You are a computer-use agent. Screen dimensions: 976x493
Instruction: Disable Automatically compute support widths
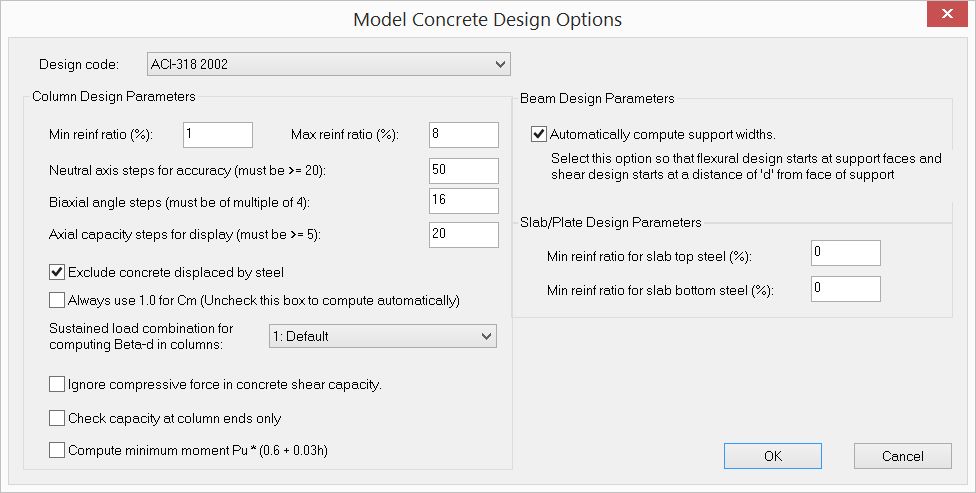(539, 133)
